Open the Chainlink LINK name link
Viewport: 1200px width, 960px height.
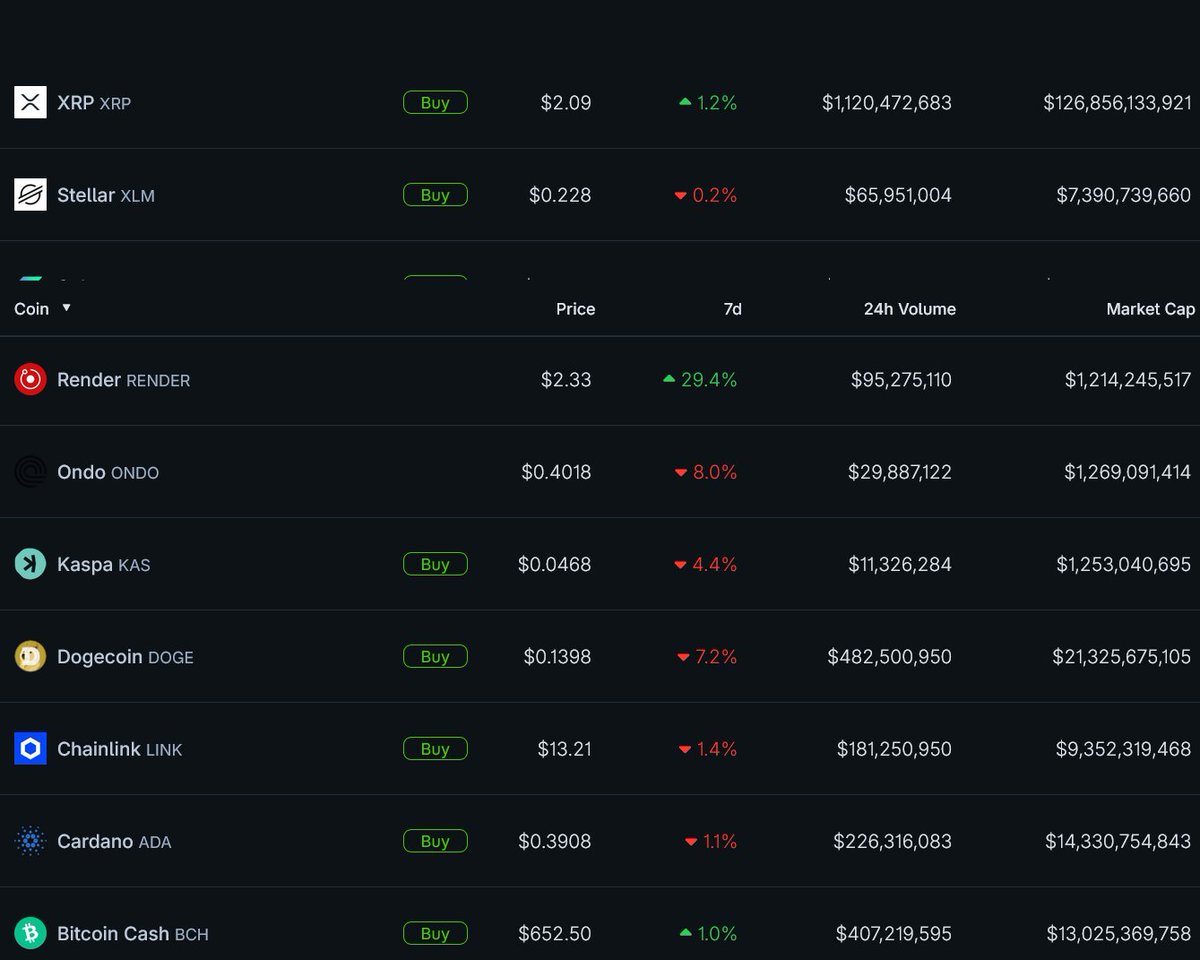tap(120, 749)
